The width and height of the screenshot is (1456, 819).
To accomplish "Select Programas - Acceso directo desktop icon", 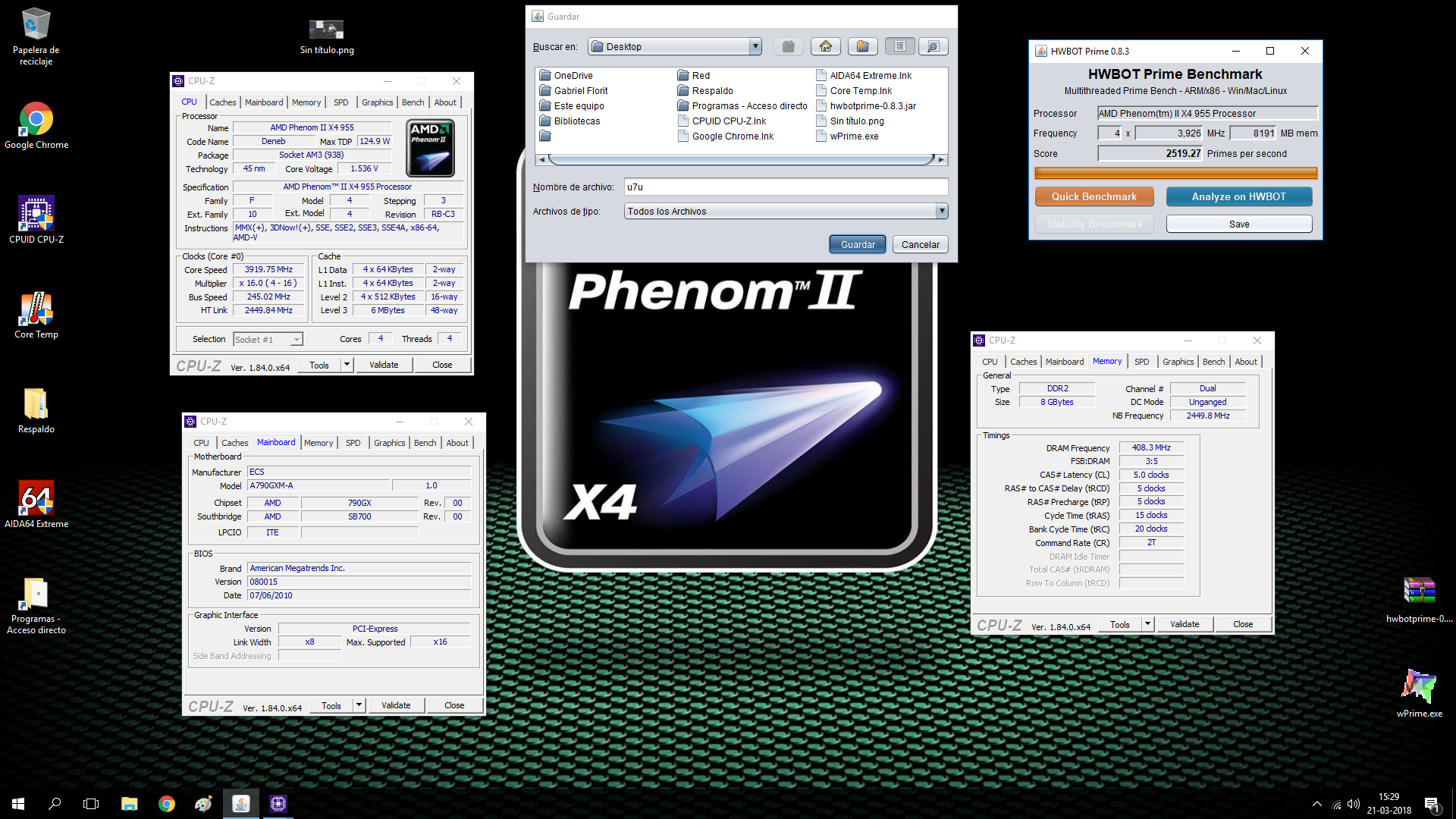I will [36, 605].
